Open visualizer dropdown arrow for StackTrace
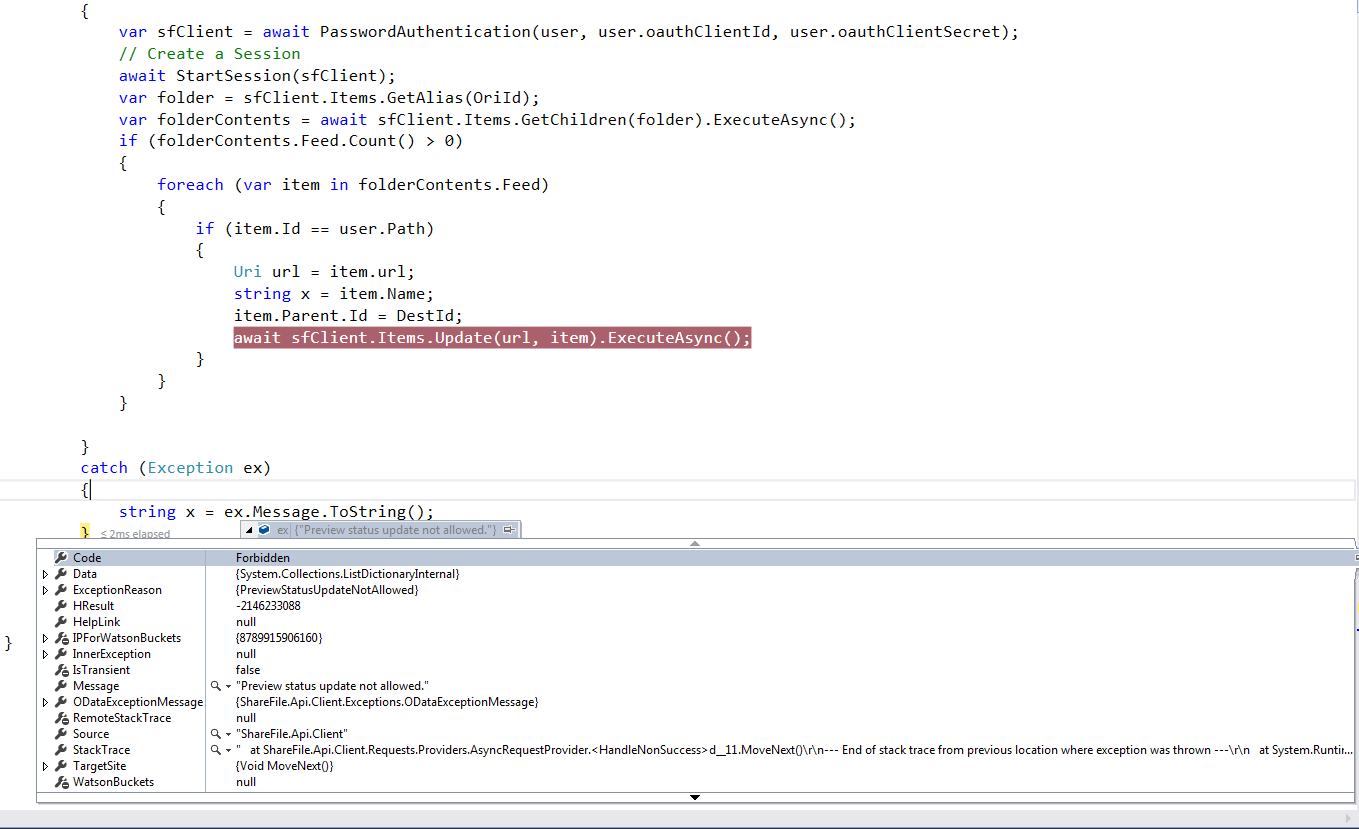The width and height of the screenshot is (1359, 829). click(228, 751)
